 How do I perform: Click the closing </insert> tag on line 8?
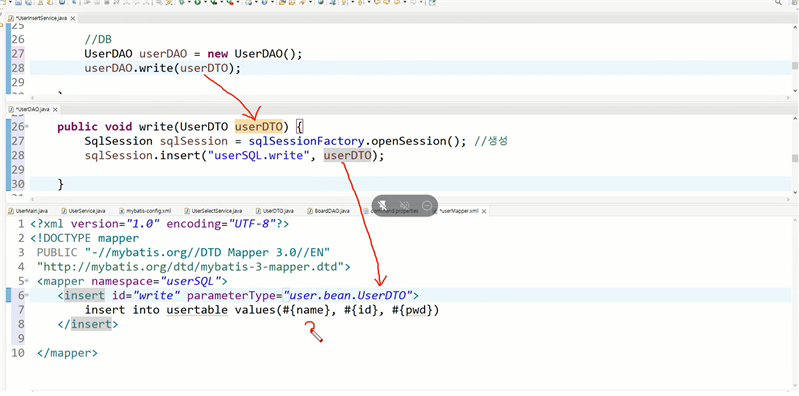(x=88, y=324)
